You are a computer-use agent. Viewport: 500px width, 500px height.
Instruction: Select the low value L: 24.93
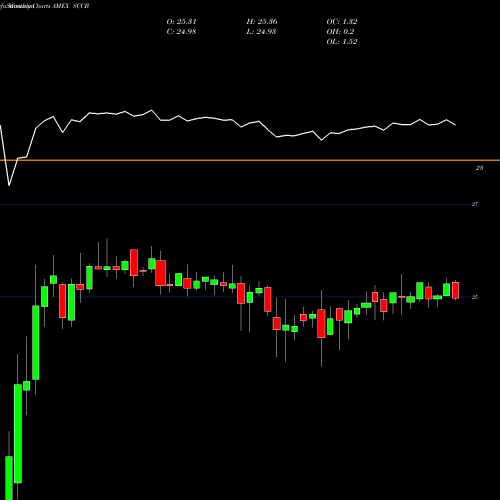261,32
